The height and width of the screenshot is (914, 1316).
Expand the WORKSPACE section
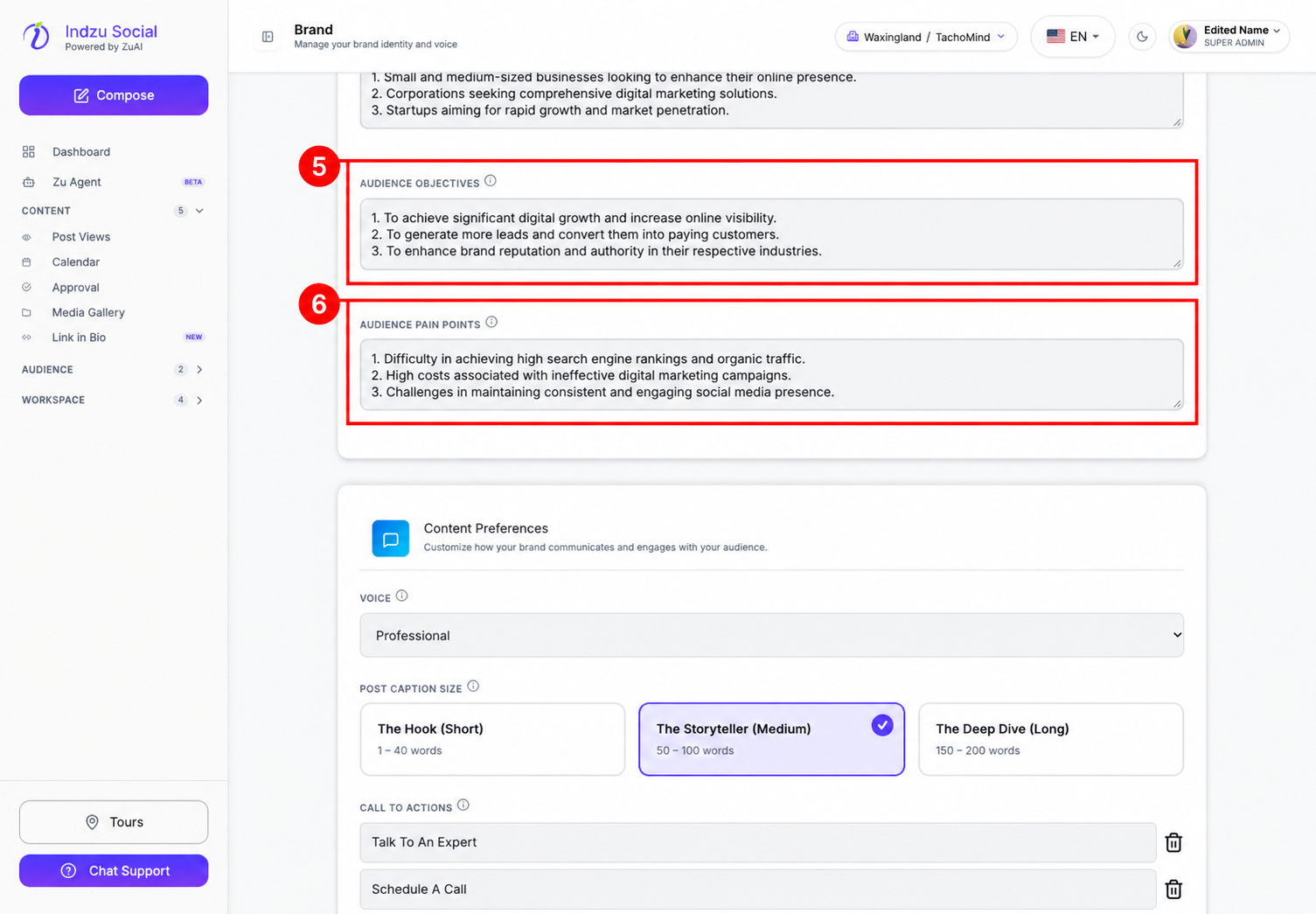(x=114, y=401)
